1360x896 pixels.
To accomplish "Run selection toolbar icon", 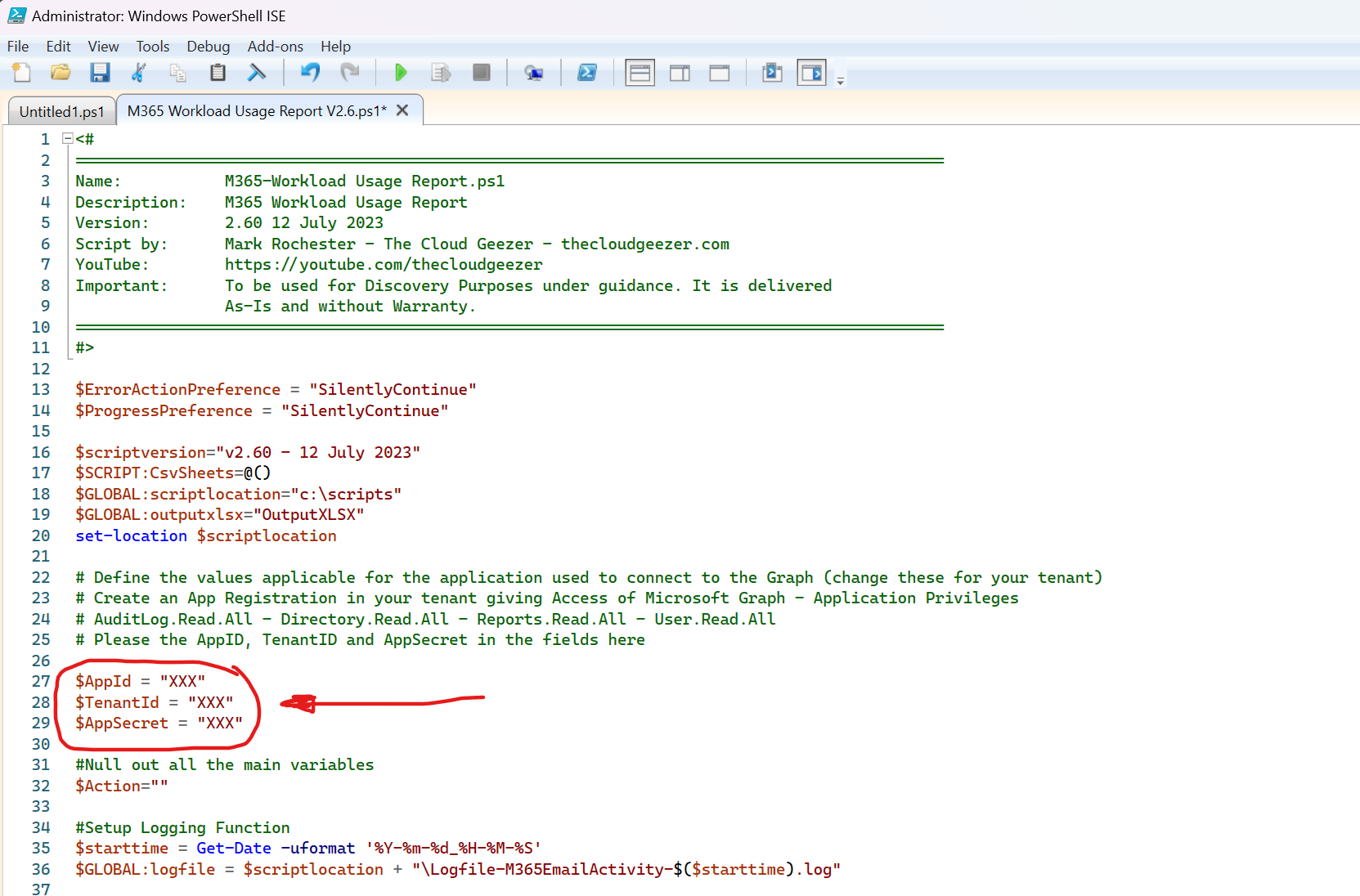I will (x=441, y=73).
